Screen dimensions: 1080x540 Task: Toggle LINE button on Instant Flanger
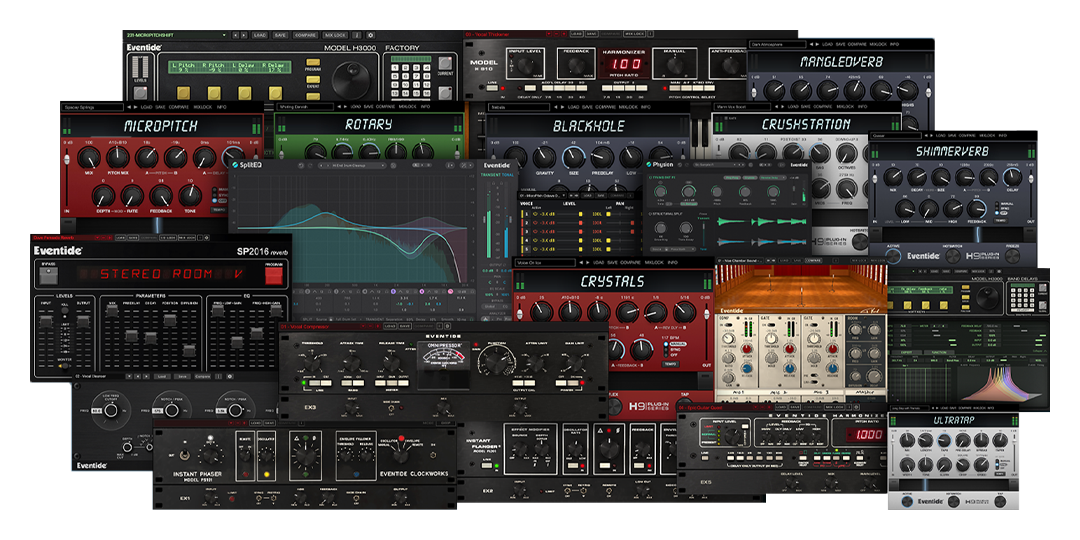pyautogui.click(x=487, y=465)
